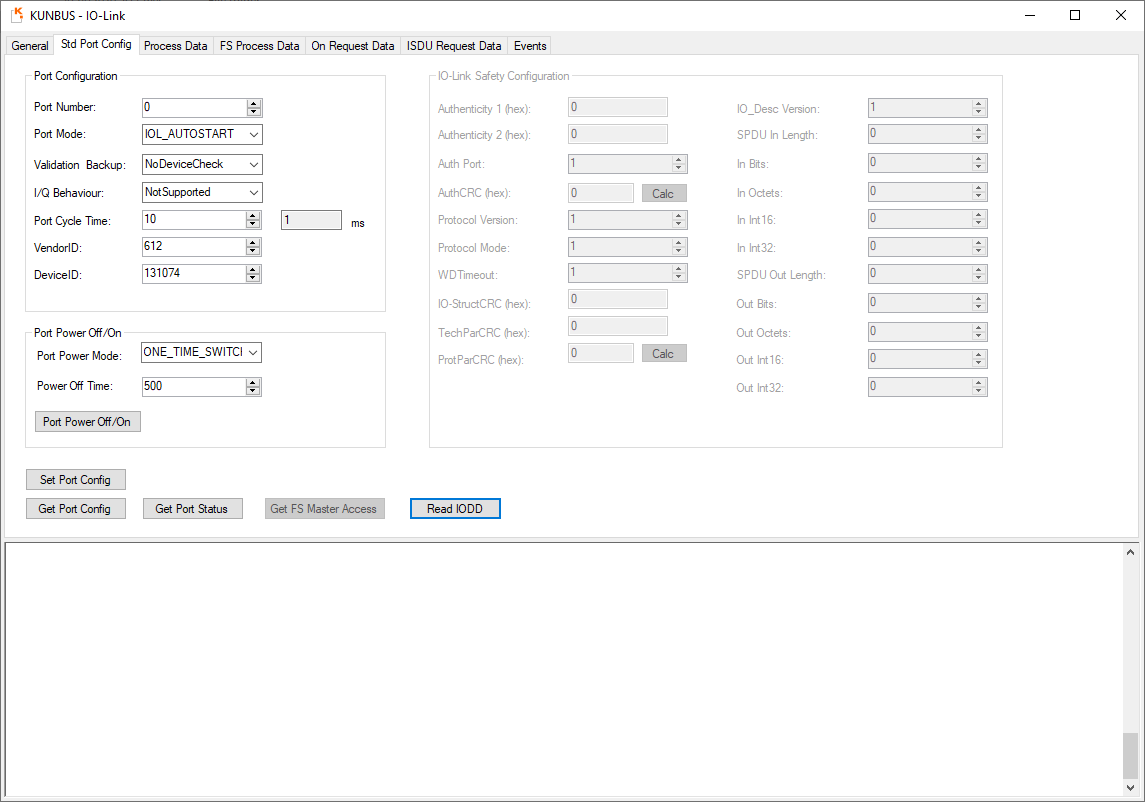
Task: Expand the Port Power Mode dropdown
Action: coord(254,352)
